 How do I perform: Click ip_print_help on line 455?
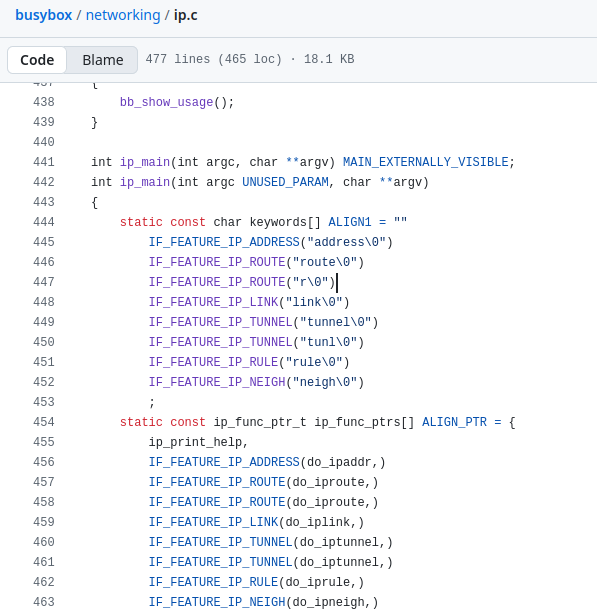point(195,442)
